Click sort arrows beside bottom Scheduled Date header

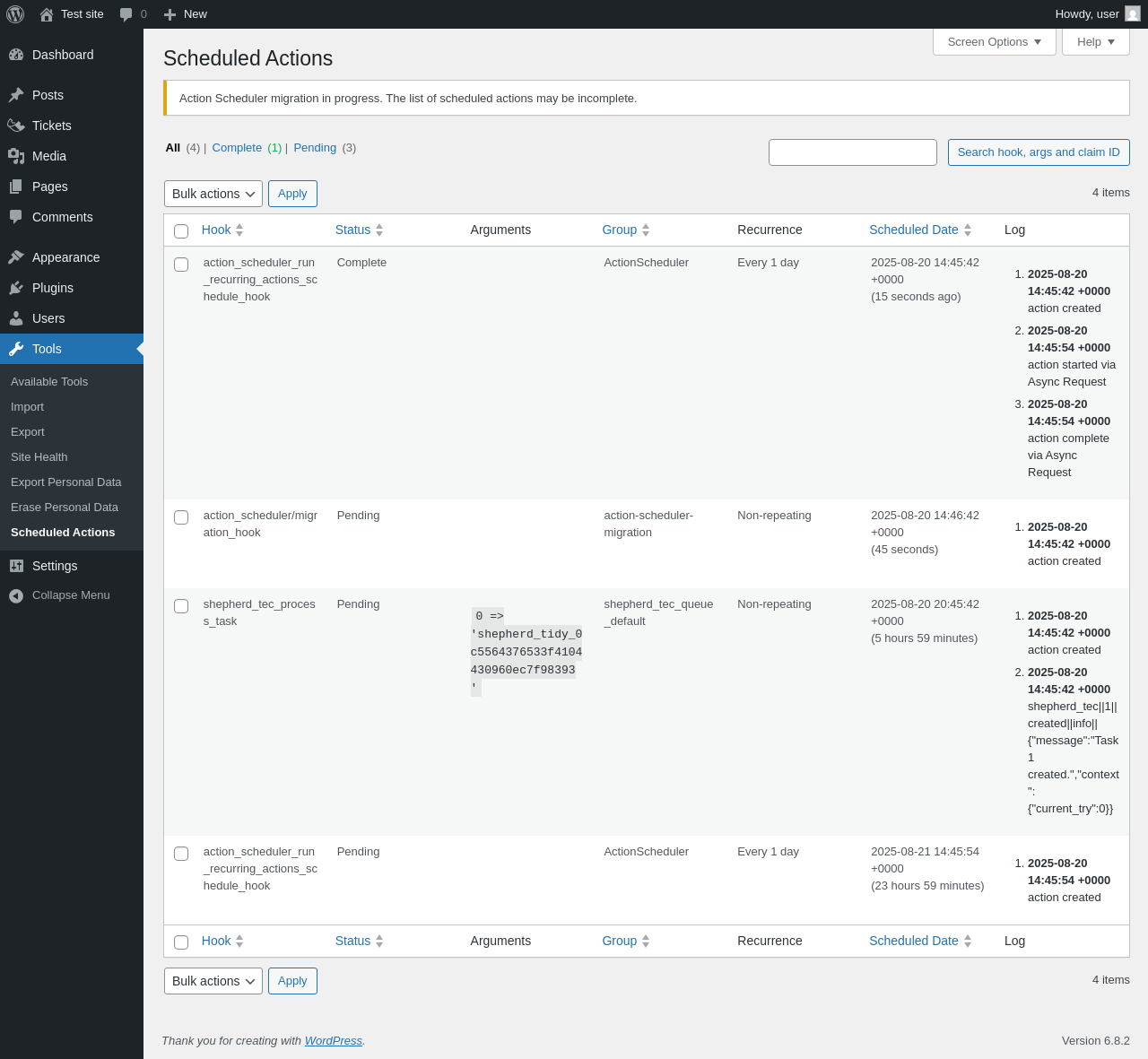point(968,942)
